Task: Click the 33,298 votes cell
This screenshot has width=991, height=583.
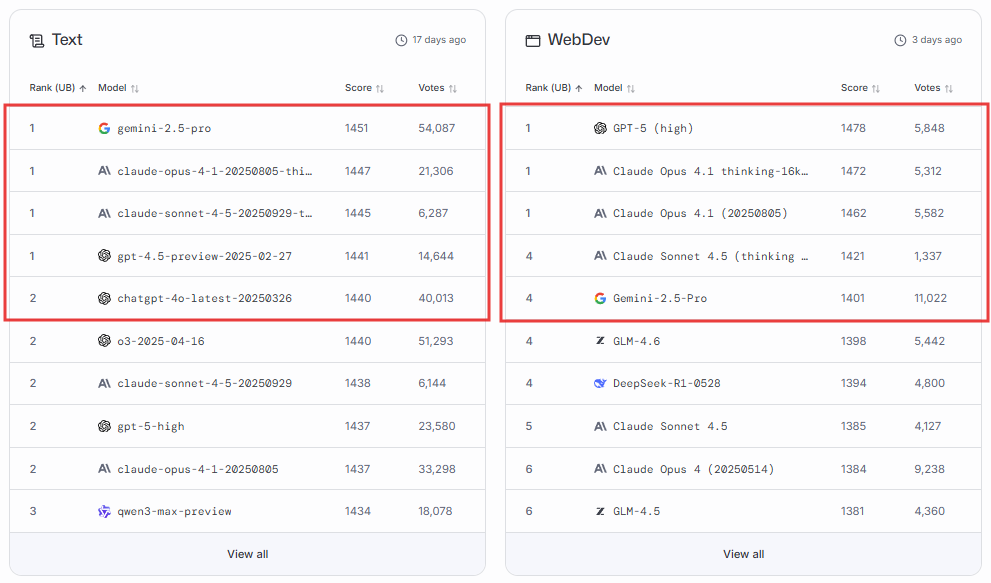Action: tap(437, 469)
